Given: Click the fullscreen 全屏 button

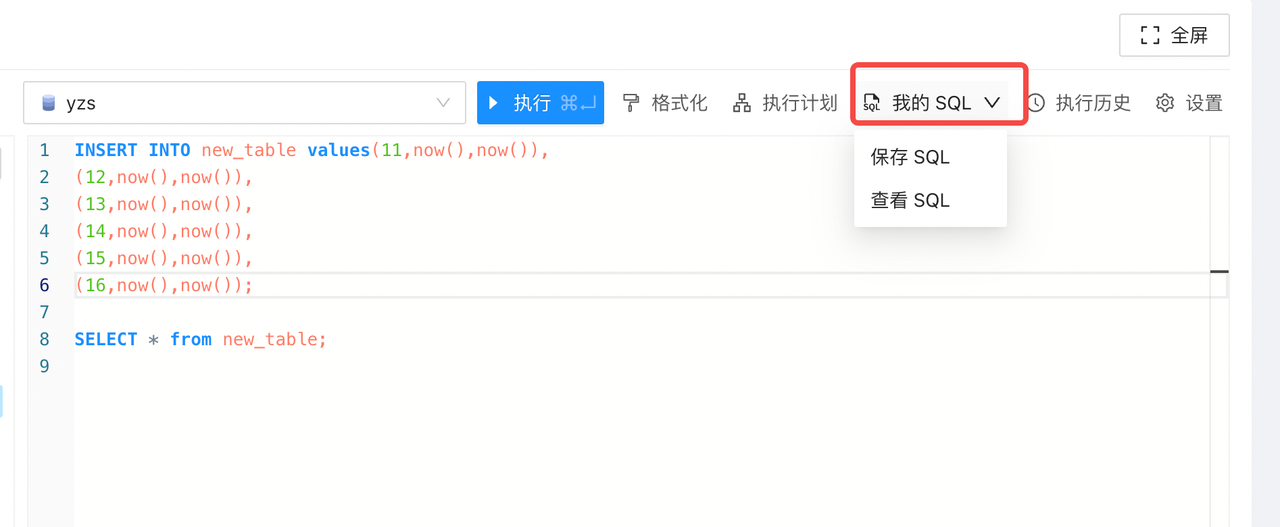Looking at the screenshot, I should coord(1174,35).
